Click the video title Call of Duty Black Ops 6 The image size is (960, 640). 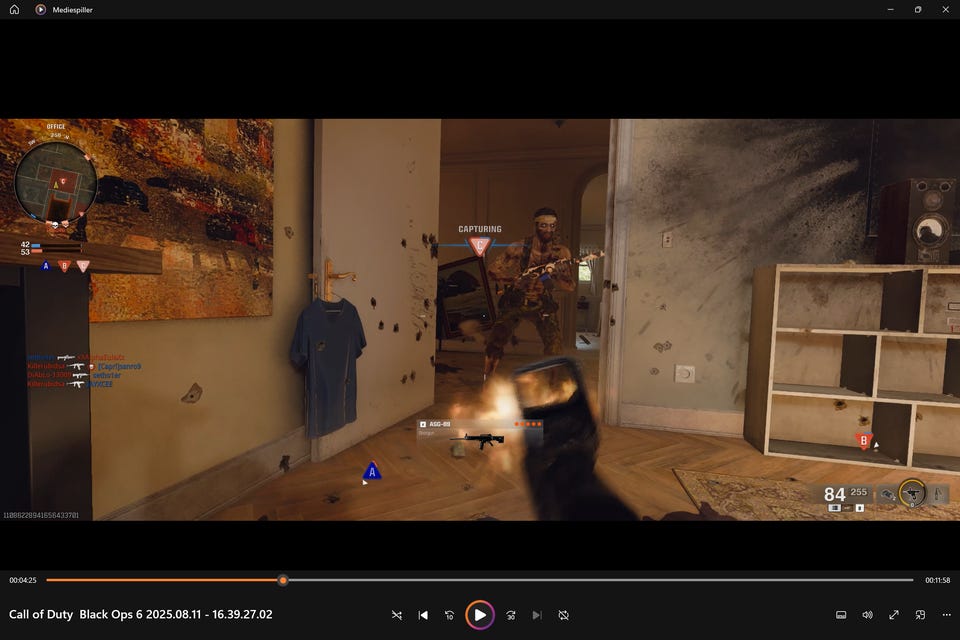coord(141,614)
